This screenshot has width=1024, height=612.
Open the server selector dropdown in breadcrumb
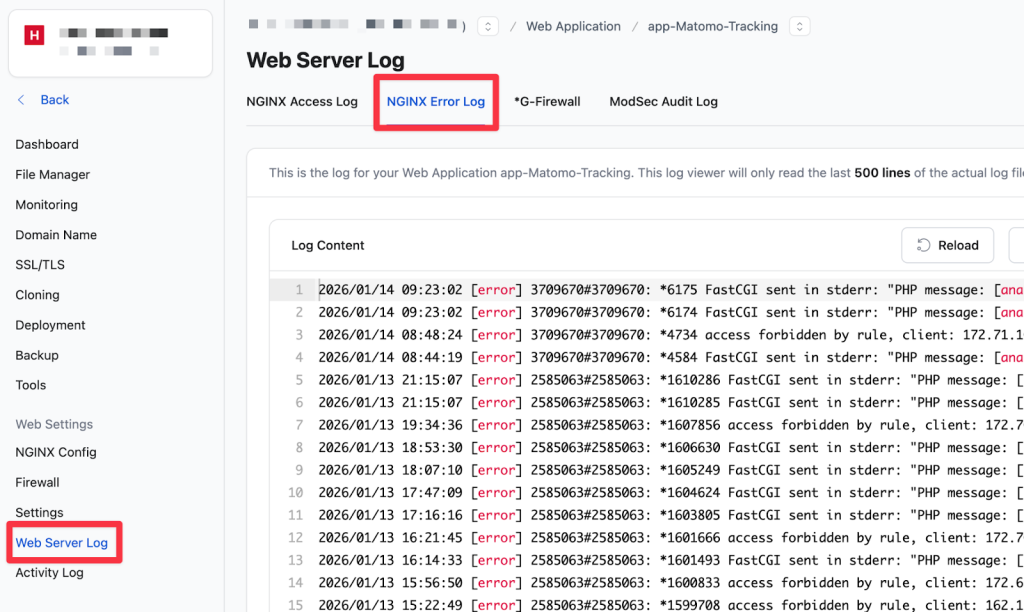(488, 27)
